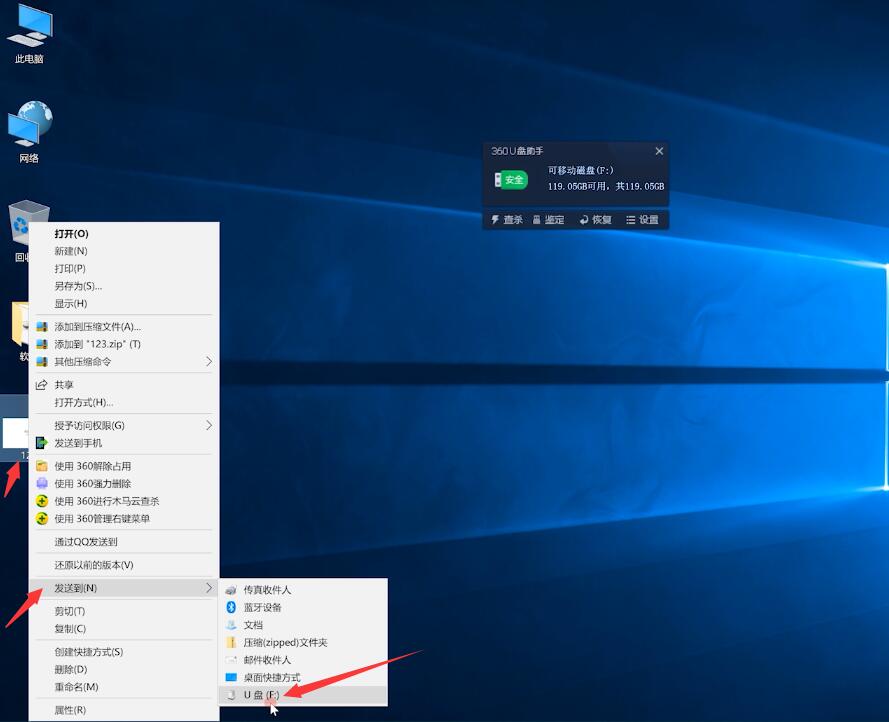
Task: Choose 删除(D) in the context menu
Action: (x=124, y=669)
